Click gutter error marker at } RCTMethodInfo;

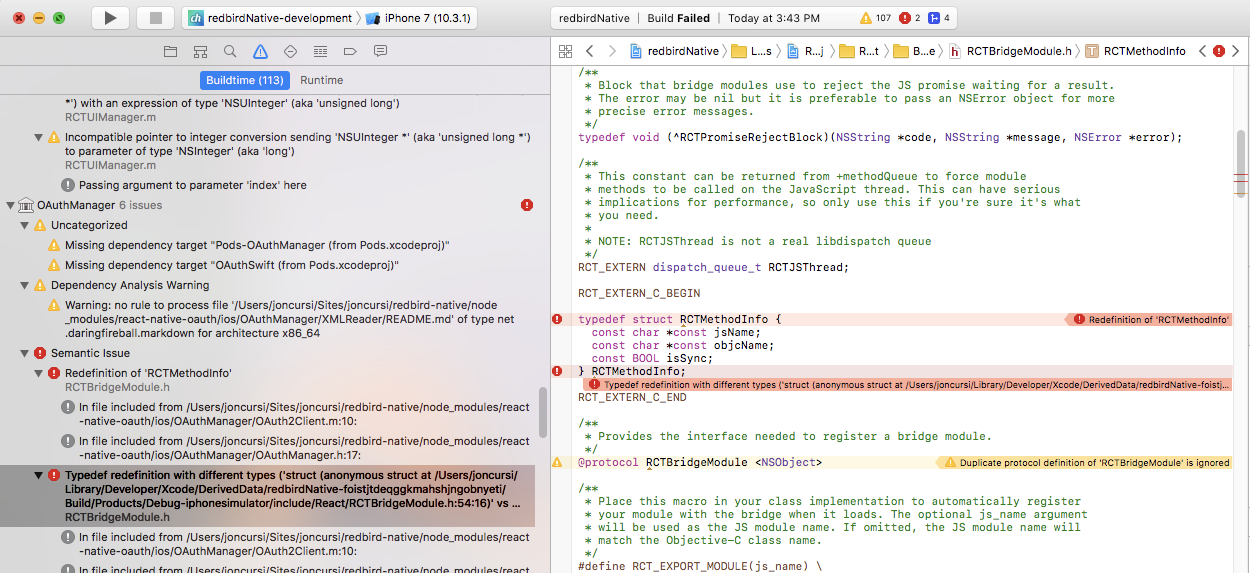click(x=557, y=371)
